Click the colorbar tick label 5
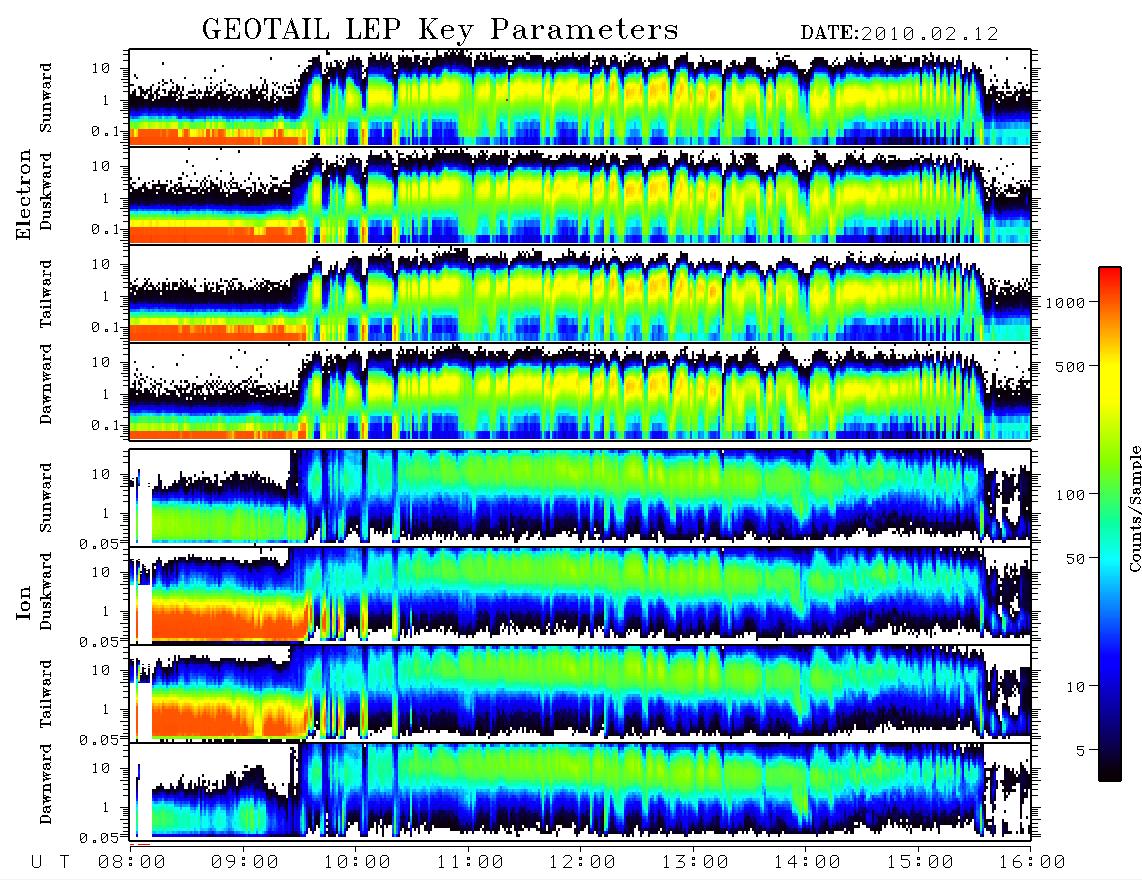 click(1080, 751)
